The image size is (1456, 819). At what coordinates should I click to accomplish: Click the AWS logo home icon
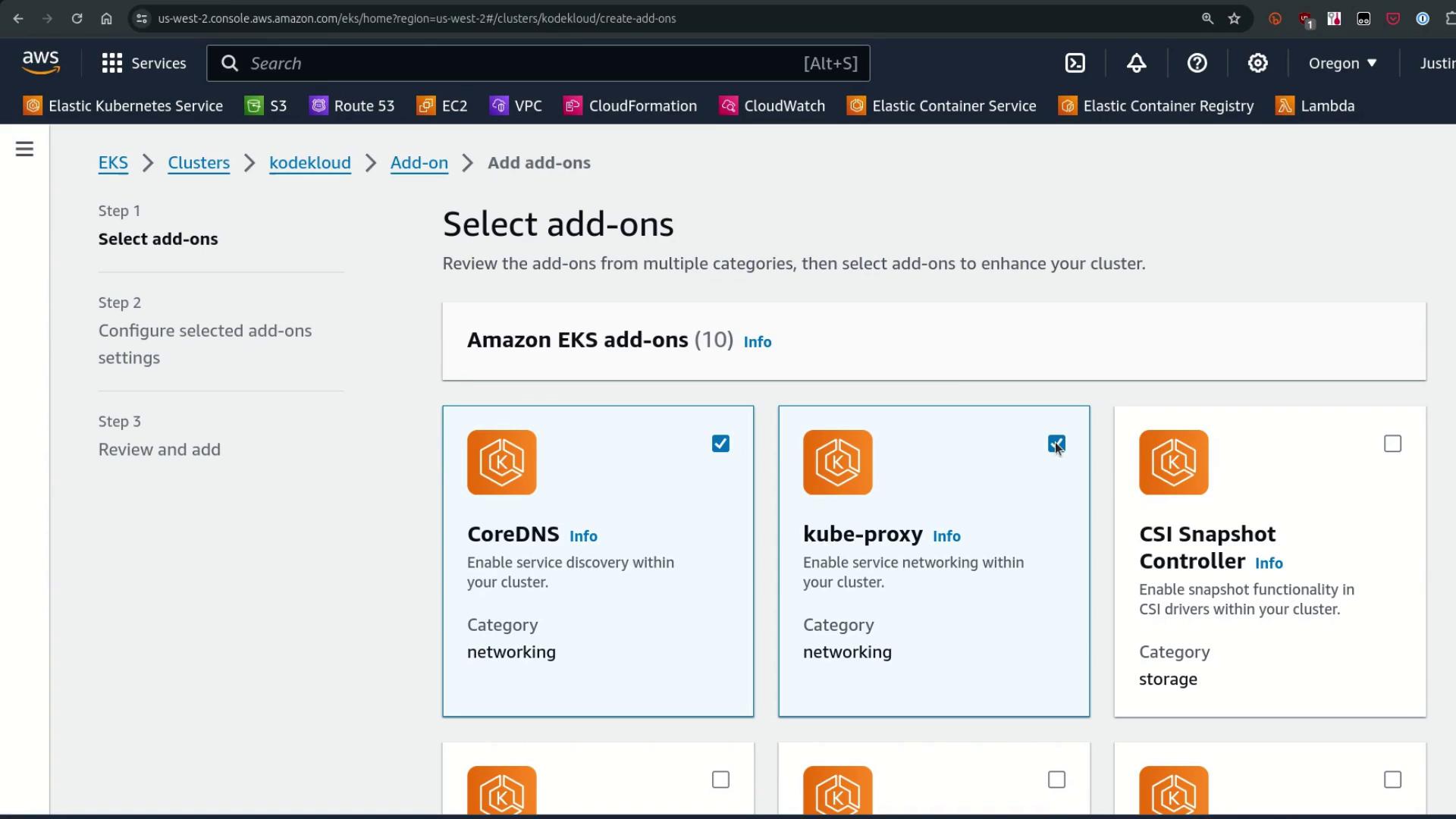click(41, 63)
